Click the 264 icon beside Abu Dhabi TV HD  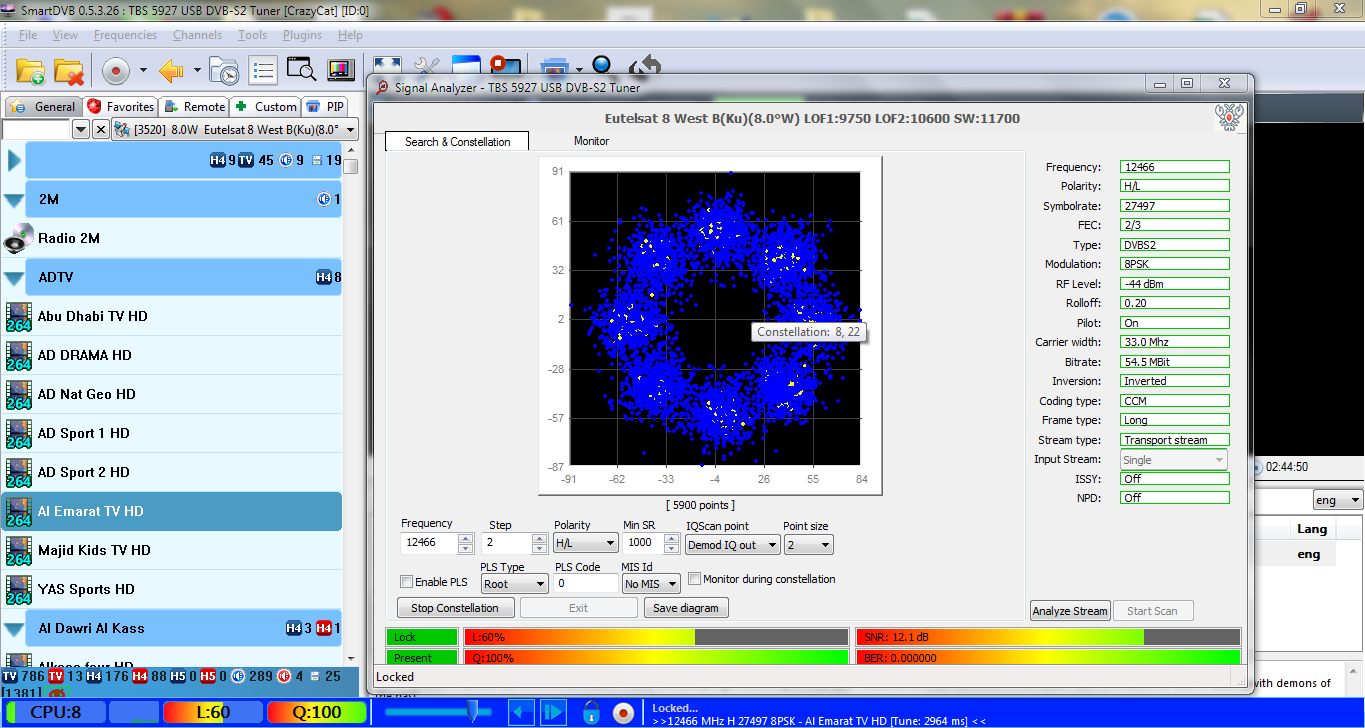pos(18,316)
